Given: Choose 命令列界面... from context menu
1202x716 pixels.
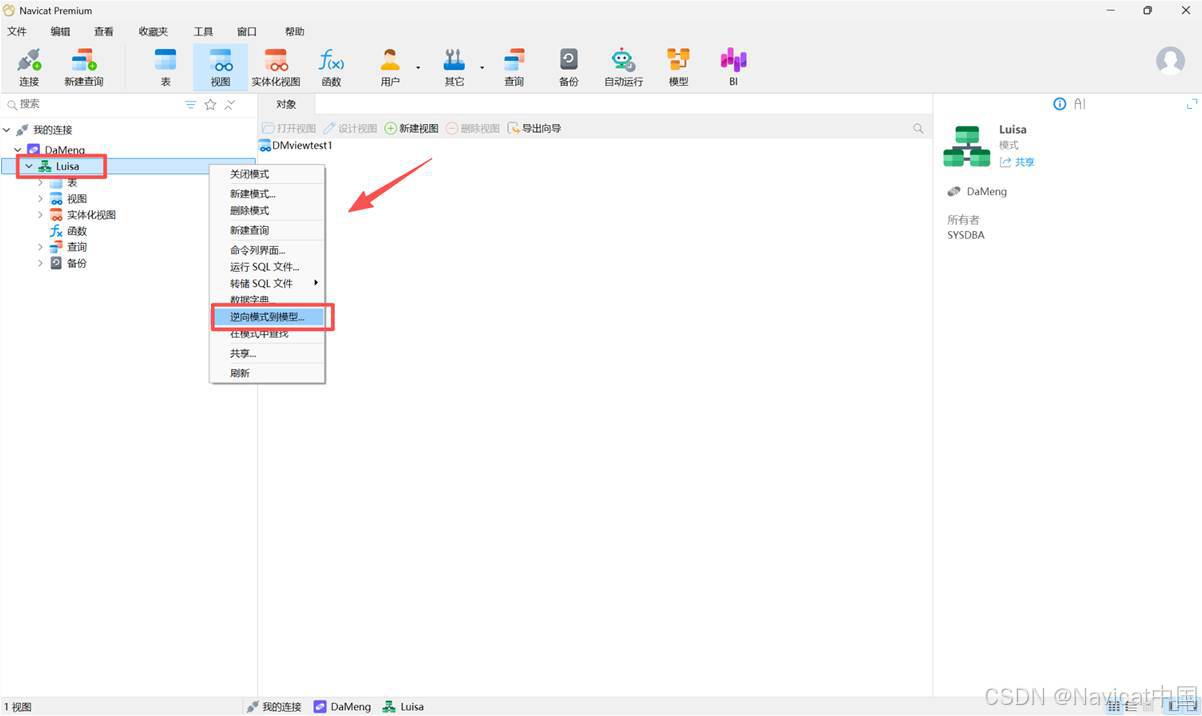Looking at the screenshot, I should [x=267, y=250].
